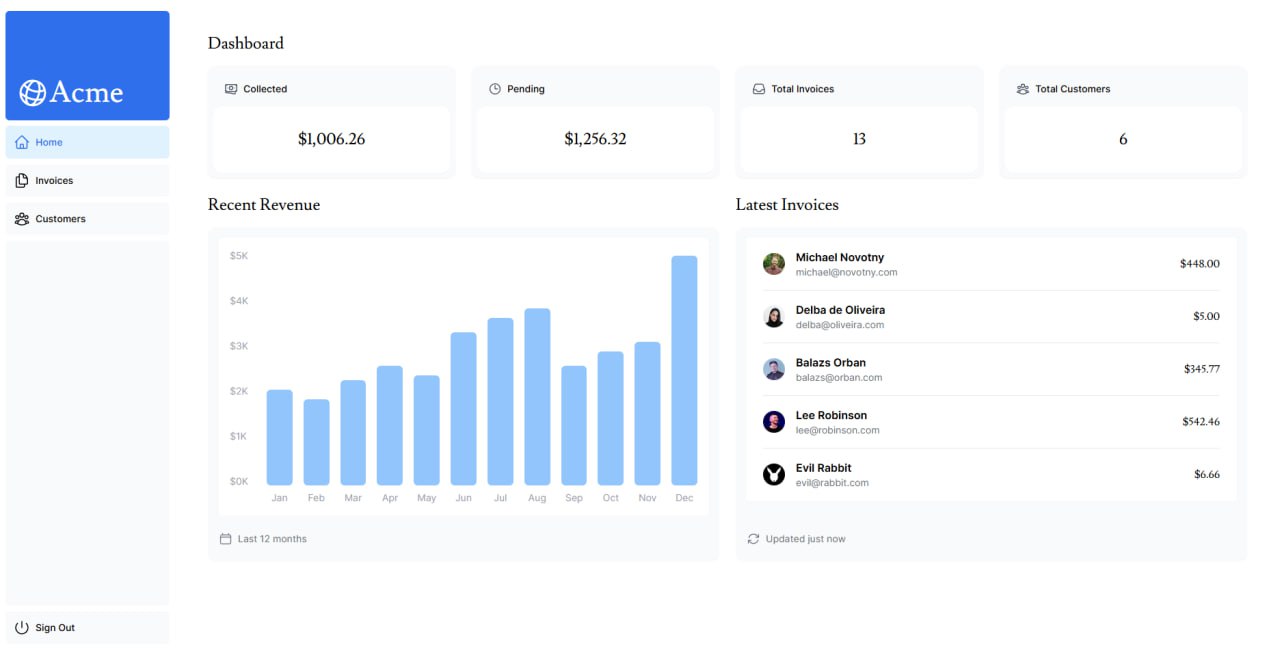The image size is (1280, 655).
Task: Click the Acme globe logo icon
Action: [33, 93]
